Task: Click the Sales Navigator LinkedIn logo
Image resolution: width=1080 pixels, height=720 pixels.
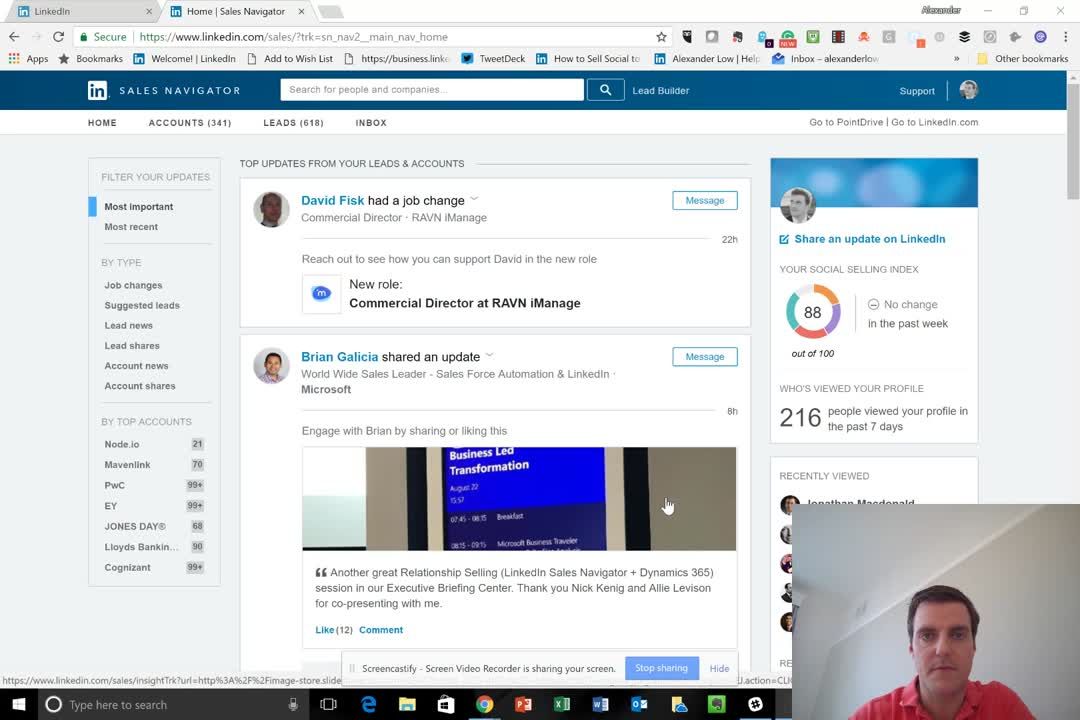Action: [97, 90]
